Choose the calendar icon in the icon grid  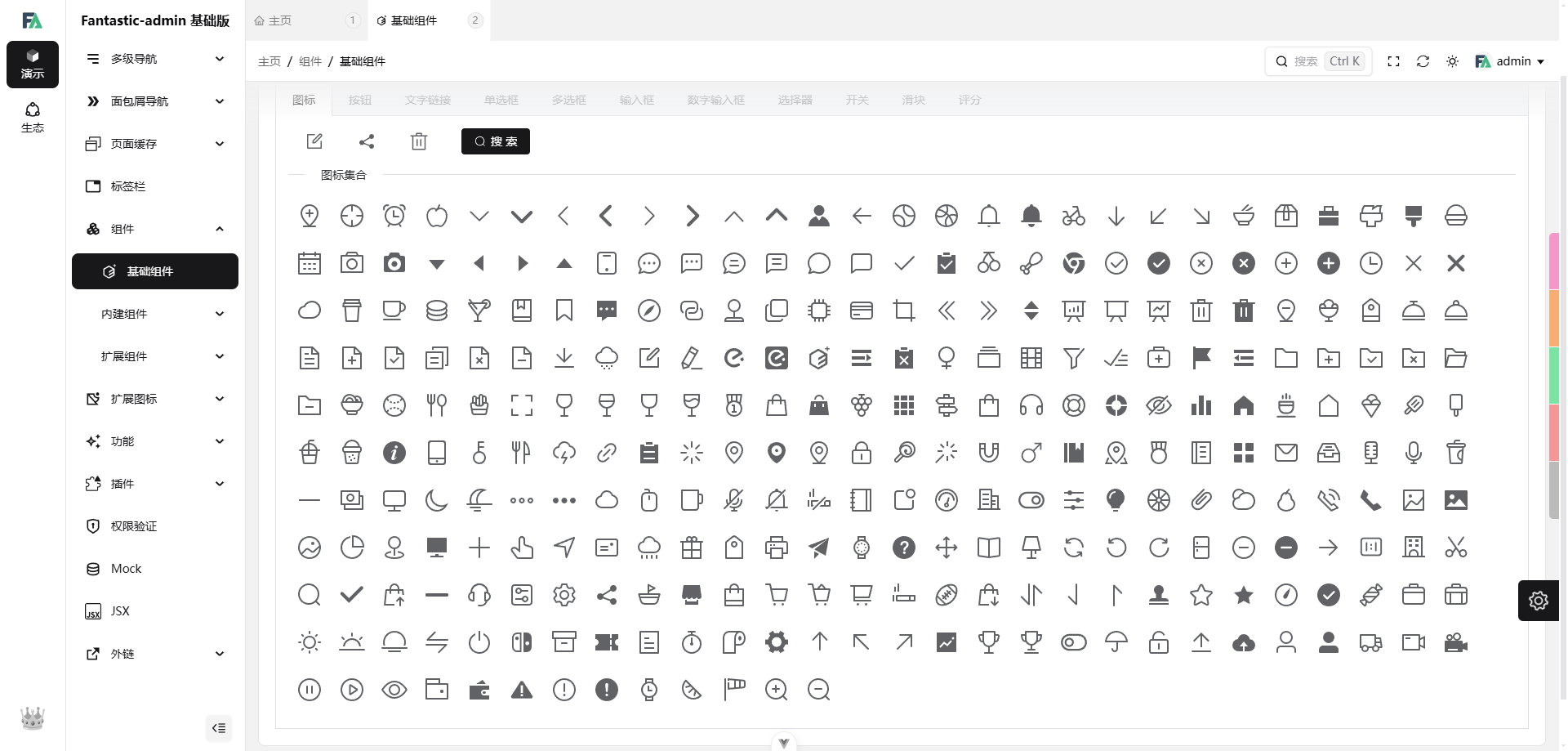click(x=310, y=263)
